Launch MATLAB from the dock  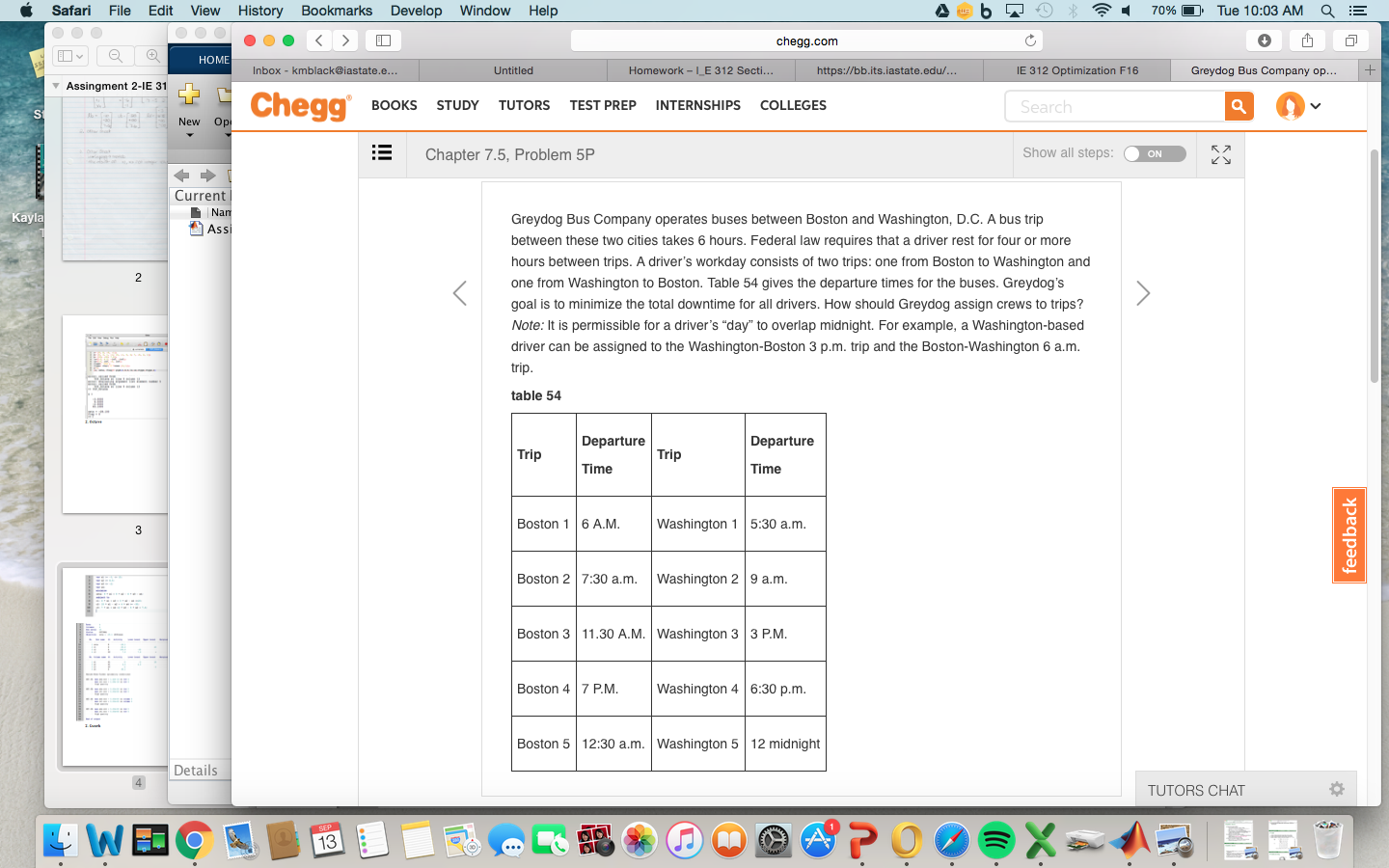click(1130, 841)
